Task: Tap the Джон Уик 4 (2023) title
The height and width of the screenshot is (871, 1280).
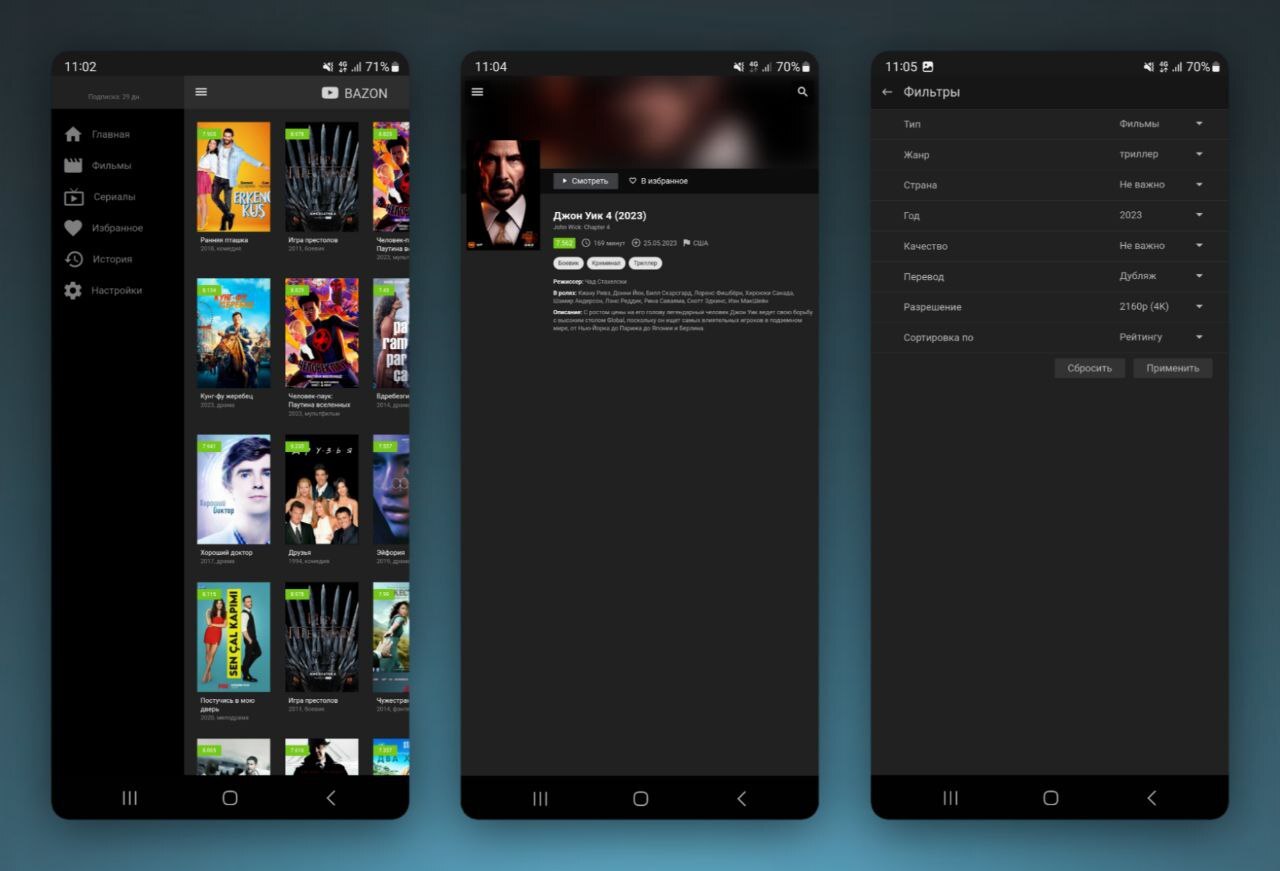Action: (600, 215)
